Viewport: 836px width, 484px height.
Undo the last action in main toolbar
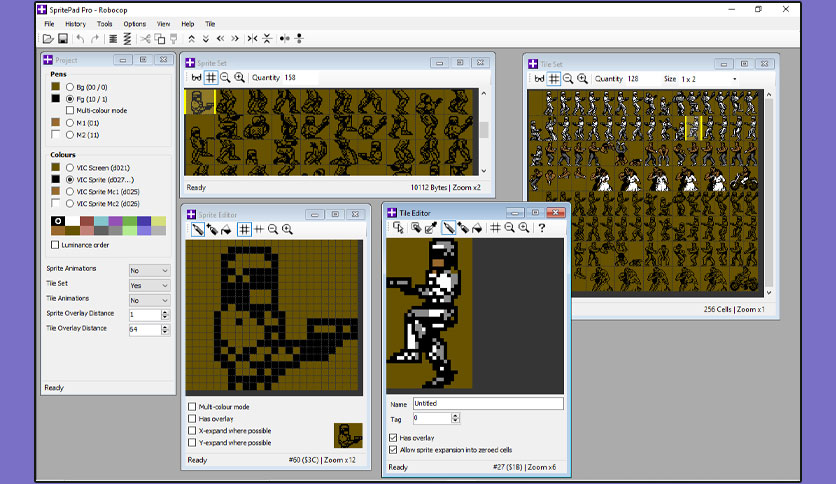point(80,38)
